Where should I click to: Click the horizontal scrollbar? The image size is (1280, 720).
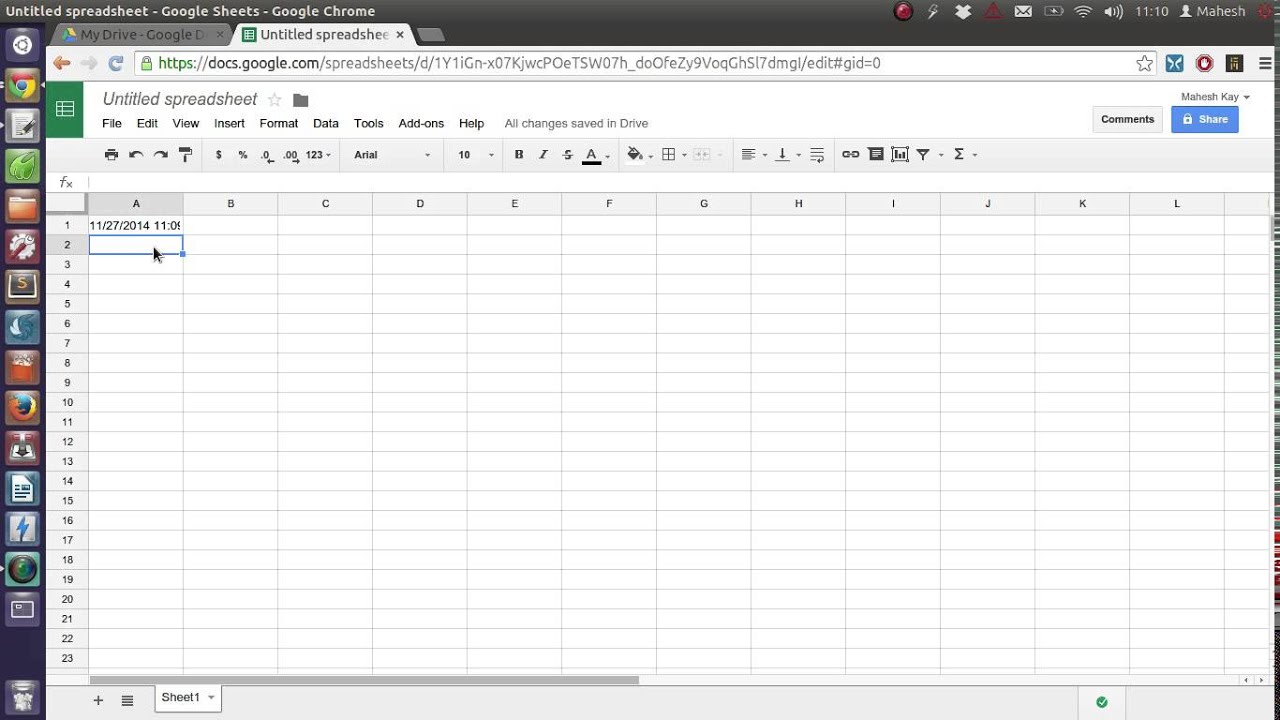[x=364, y=680]
